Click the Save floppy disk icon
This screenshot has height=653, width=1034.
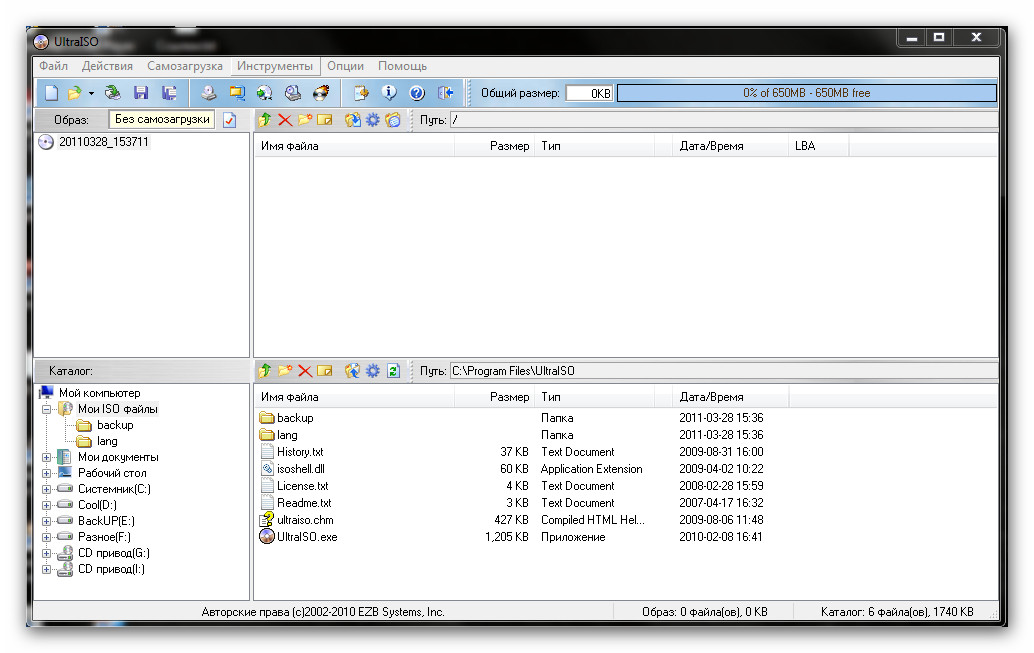[141, 93]
